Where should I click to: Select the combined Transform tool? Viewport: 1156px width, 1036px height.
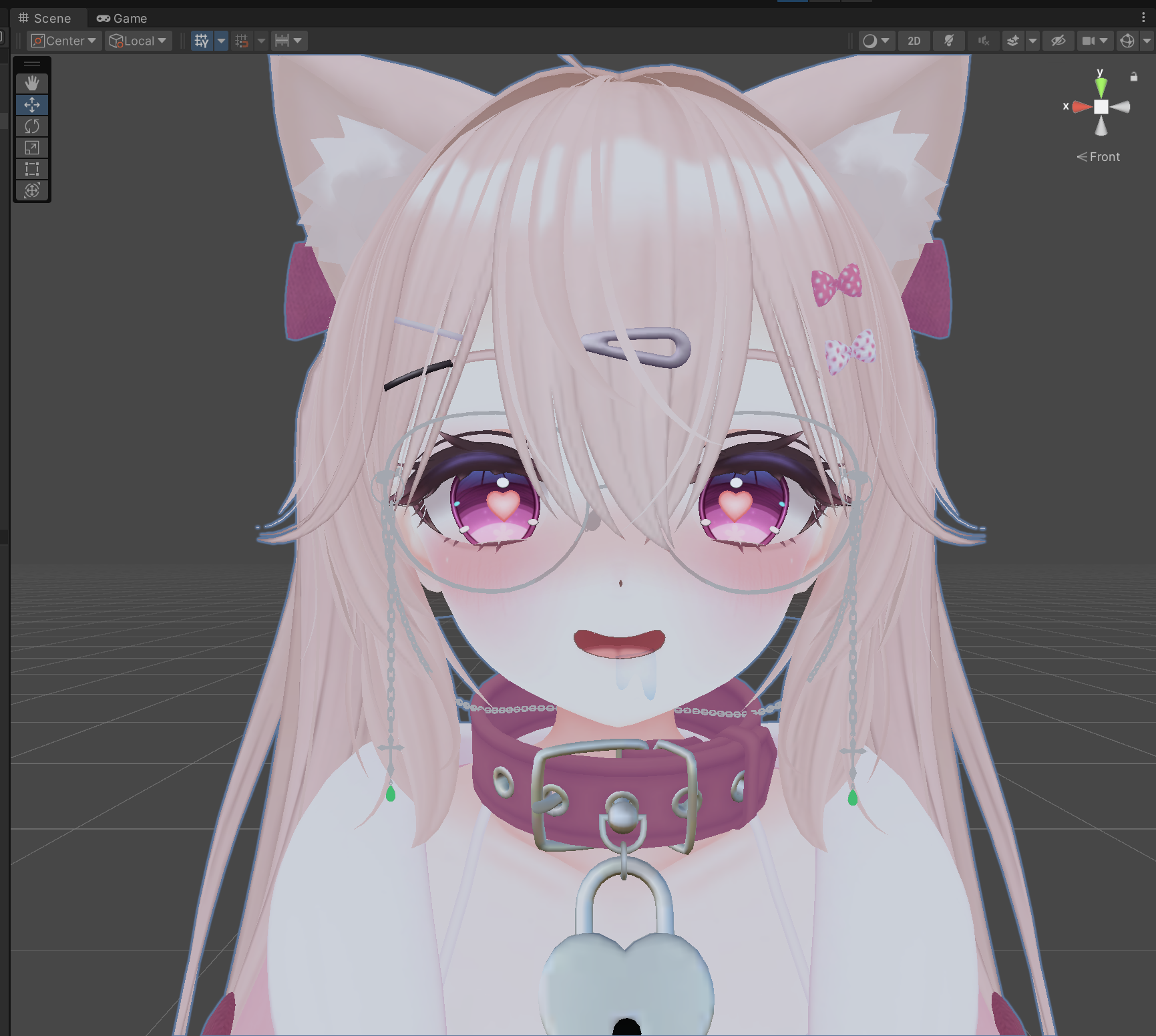(x=32, y=190)
